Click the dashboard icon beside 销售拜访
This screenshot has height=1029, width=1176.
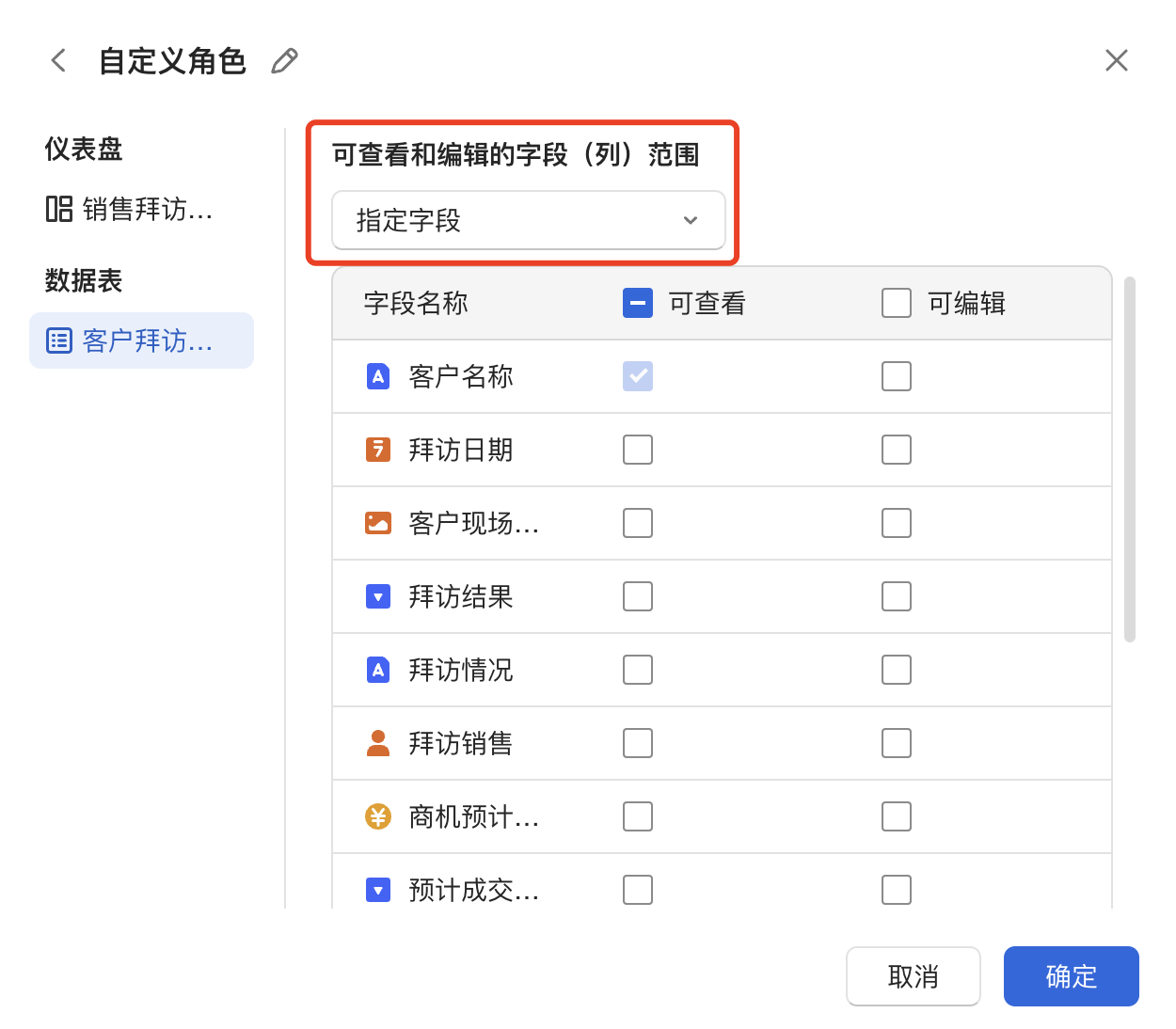[x=59, y=209]
